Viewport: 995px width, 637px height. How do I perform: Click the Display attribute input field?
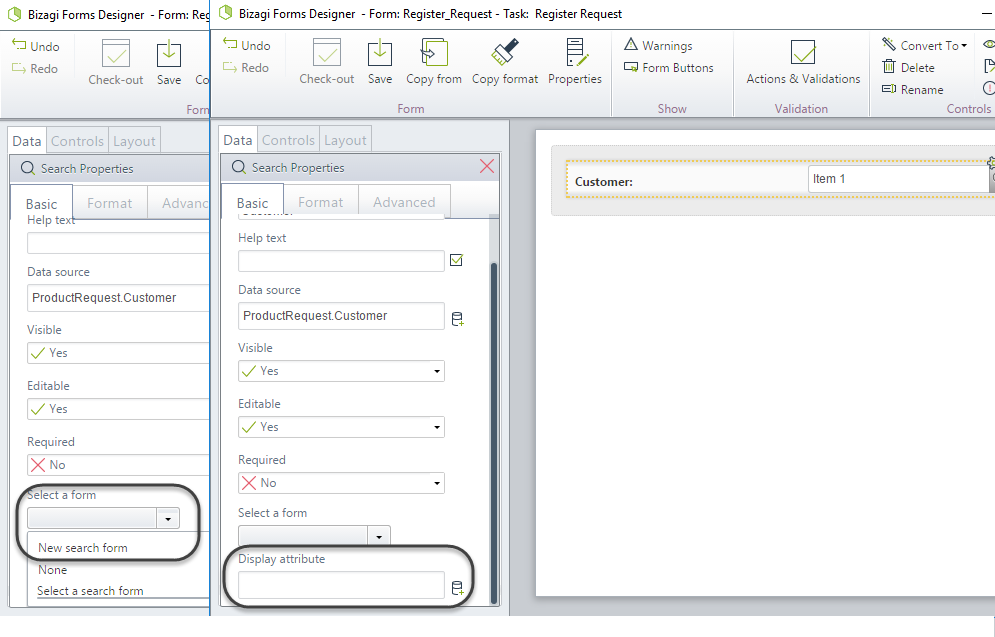[341, 585]
